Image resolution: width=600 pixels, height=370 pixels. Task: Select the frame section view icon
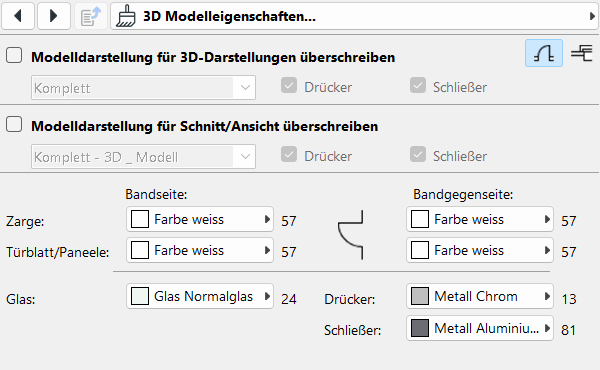pyautogui.click(x=582, y=53)
